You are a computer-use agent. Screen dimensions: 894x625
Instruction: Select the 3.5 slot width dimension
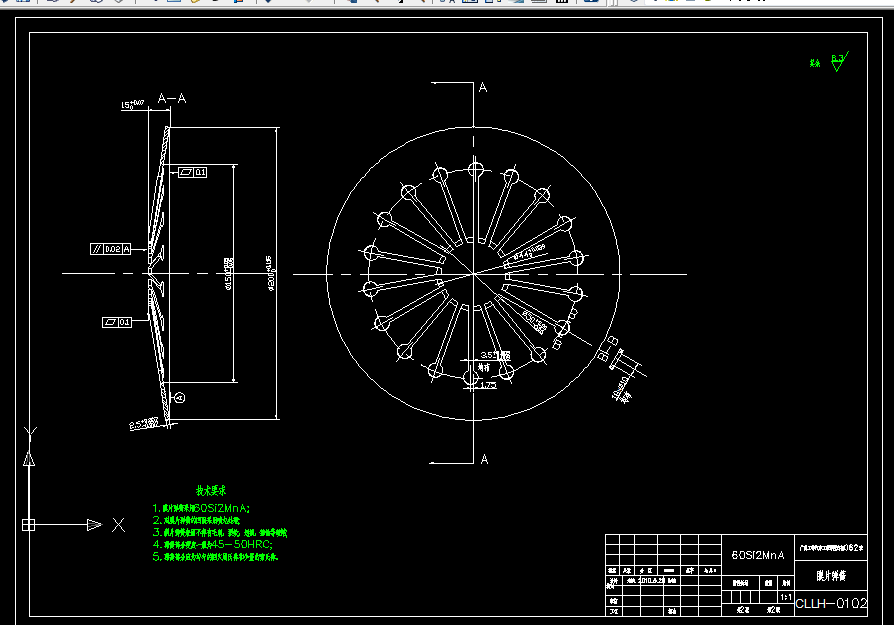[x=495, y=355]
